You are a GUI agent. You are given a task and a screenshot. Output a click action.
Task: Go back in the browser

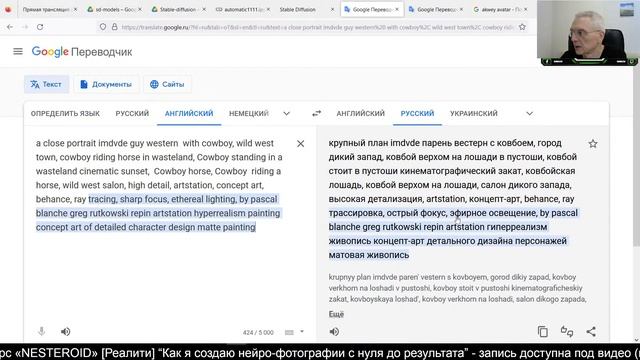10,27
